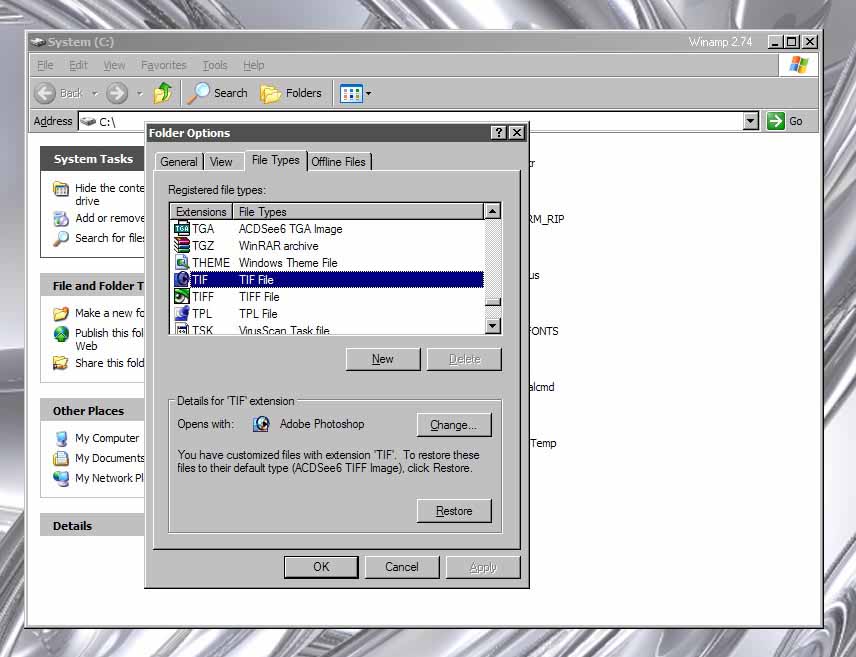The image size is (856, 657).
Task: Open Search from the Explorer toolbar
Action: click(x=217, y=93)
